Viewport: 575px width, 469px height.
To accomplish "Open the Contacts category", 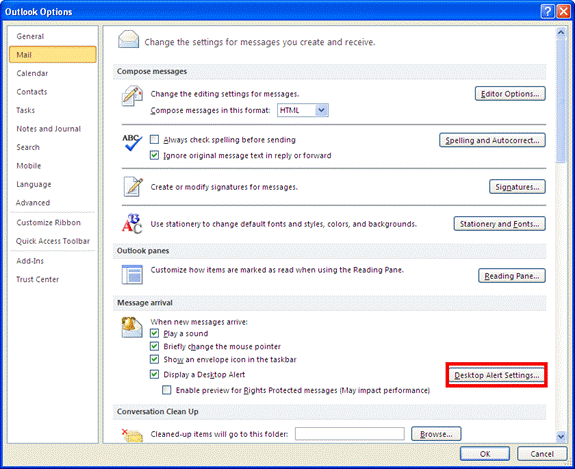I will click(53, 92).
